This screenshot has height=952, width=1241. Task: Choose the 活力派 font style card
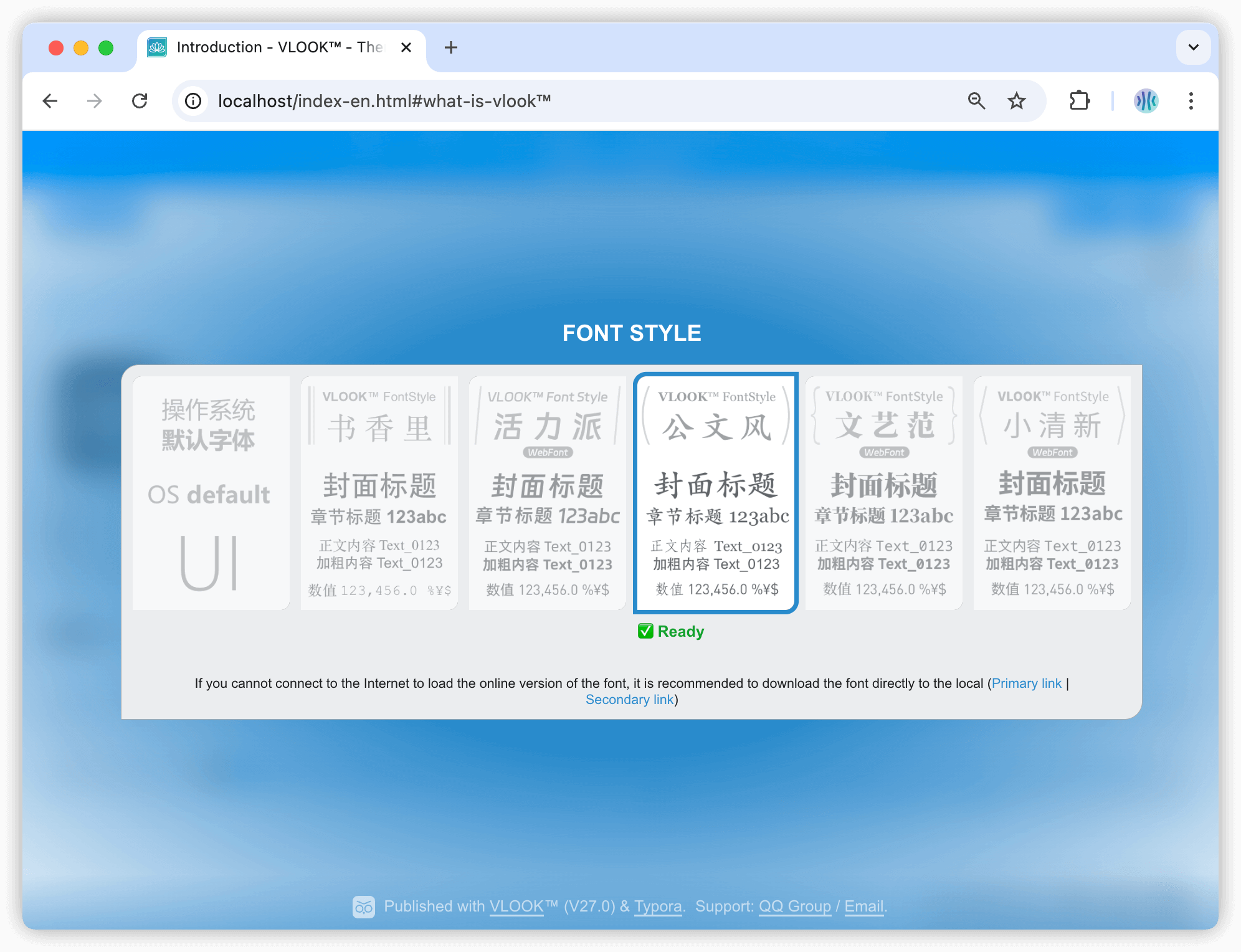click(x=547, y=493)
